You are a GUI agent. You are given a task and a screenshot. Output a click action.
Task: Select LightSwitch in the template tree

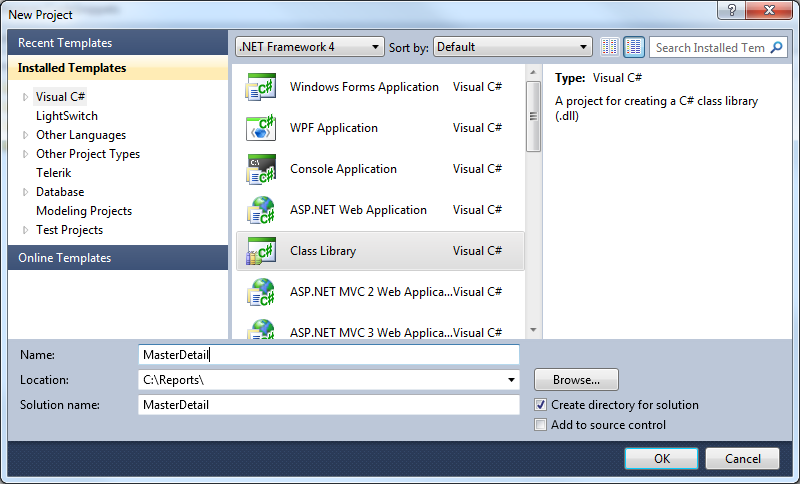(67, 116)
